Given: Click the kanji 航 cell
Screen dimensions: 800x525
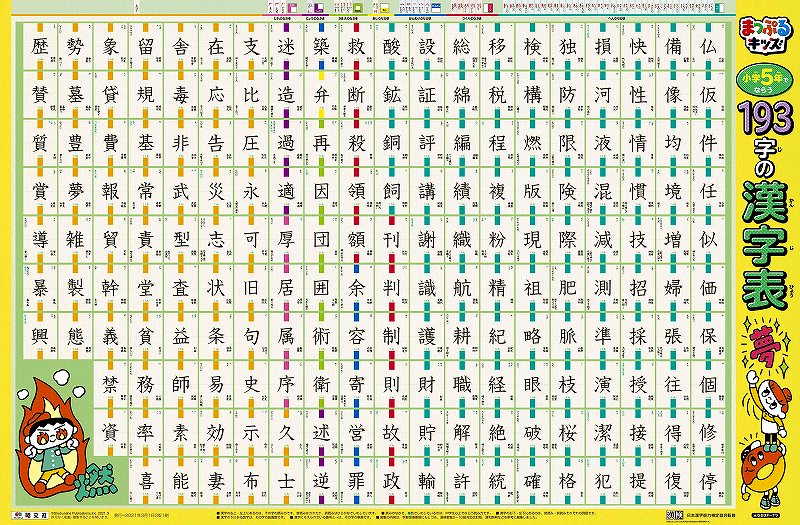Looking at the screenshot, I should tap(462, 288).
